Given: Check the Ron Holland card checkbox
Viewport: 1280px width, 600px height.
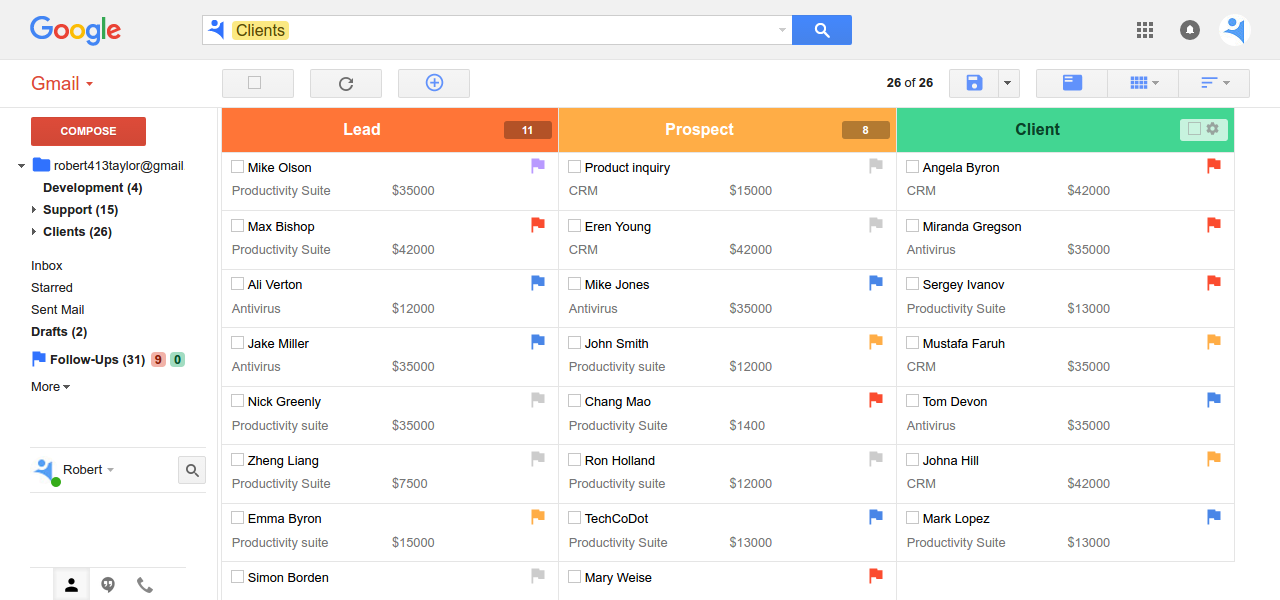Looking at the screenshot, I should [x=575, y=460].
